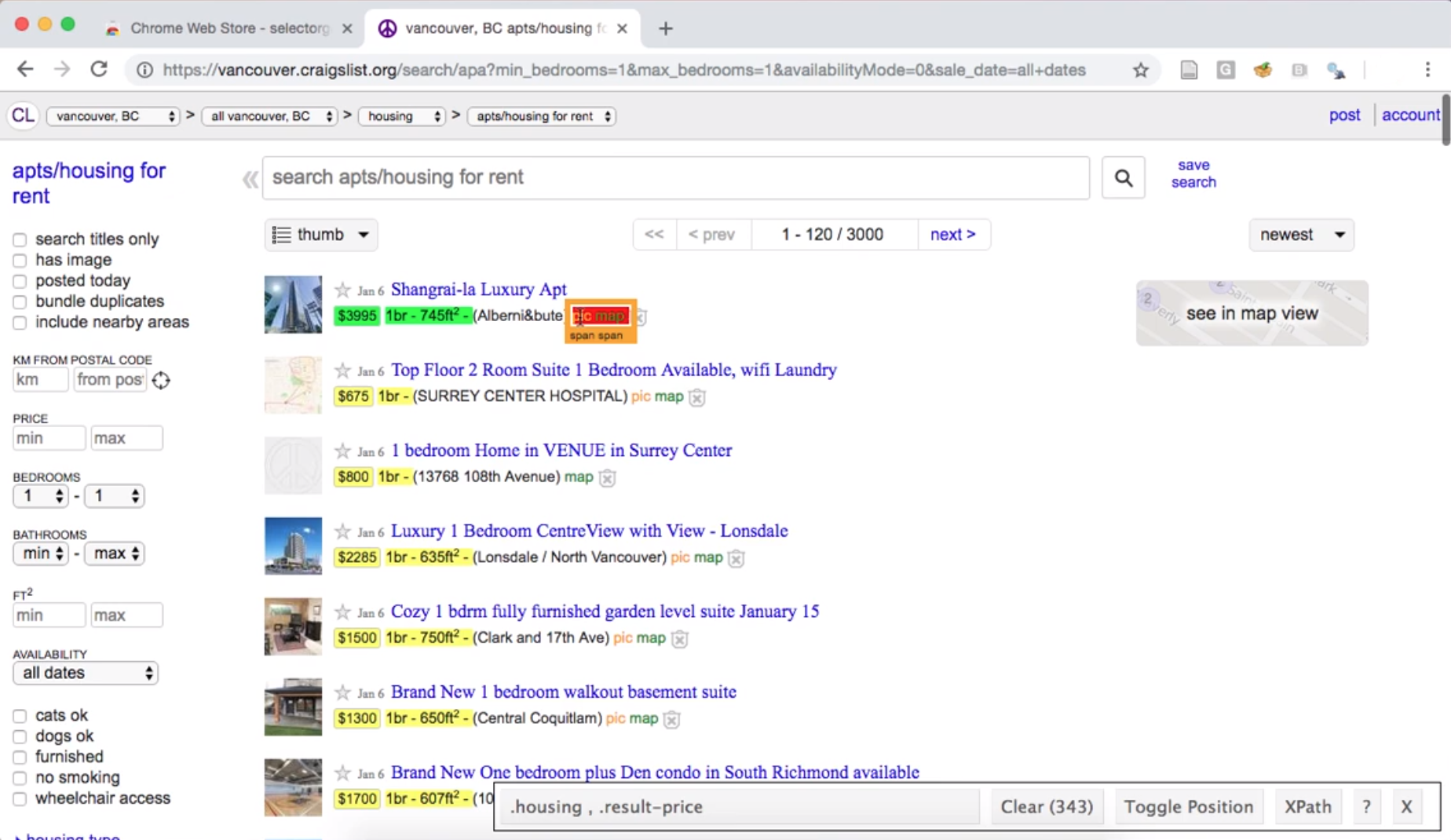The image size is (1451, 840).
Task: Star the Shangrai-la Luxury Apt listing
Action: click(342, 290)
